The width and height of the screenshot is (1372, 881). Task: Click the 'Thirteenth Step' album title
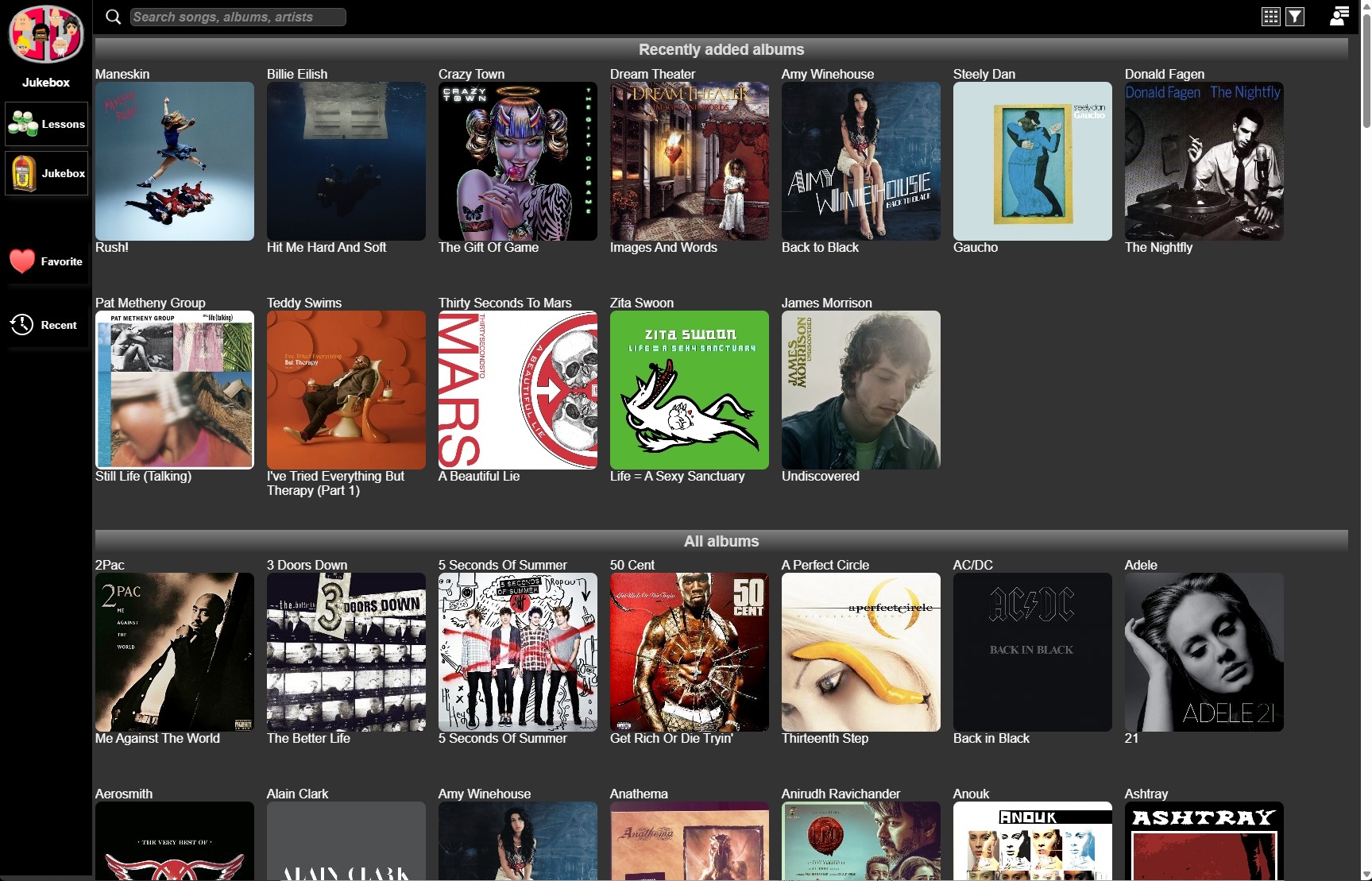pyautogui.click(x=825, y=738)
